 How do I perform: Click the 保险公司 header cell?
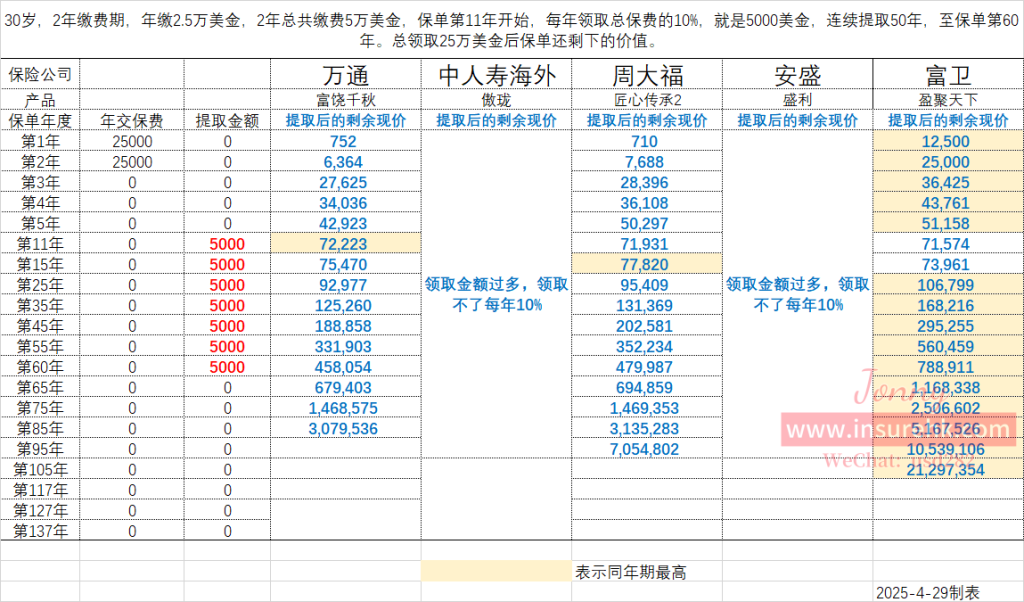[x=40, y=75]
